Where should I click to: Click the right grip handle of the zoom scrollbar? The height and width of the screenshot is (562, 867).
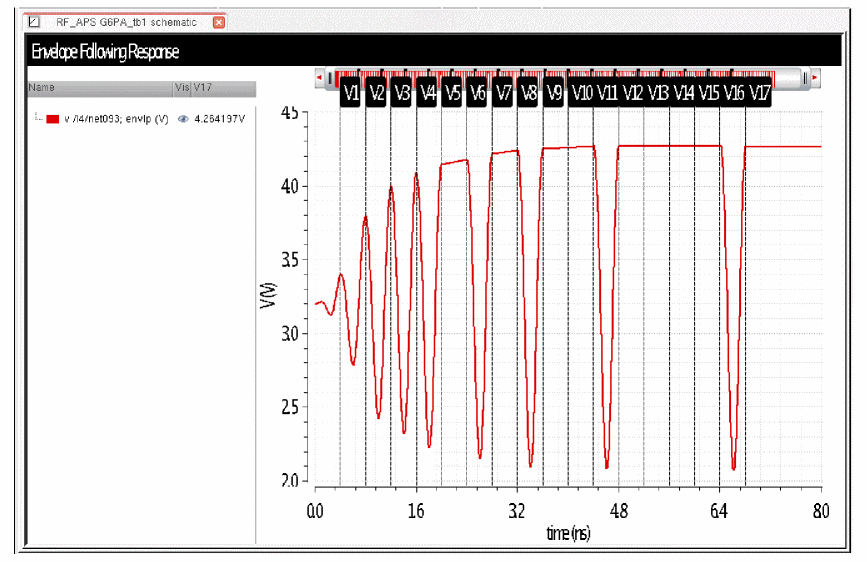805,79
